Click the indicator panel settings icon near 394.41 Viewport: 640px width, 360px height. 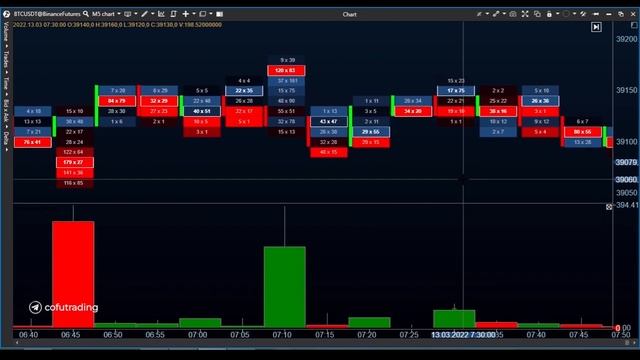click(x=609, y=207)
